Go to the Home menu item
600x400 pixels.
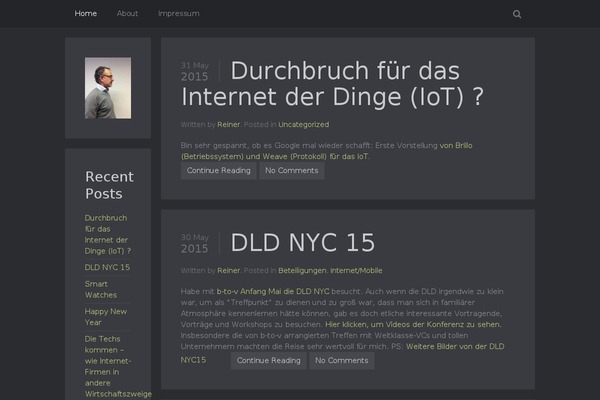click(x=85, y=13)
